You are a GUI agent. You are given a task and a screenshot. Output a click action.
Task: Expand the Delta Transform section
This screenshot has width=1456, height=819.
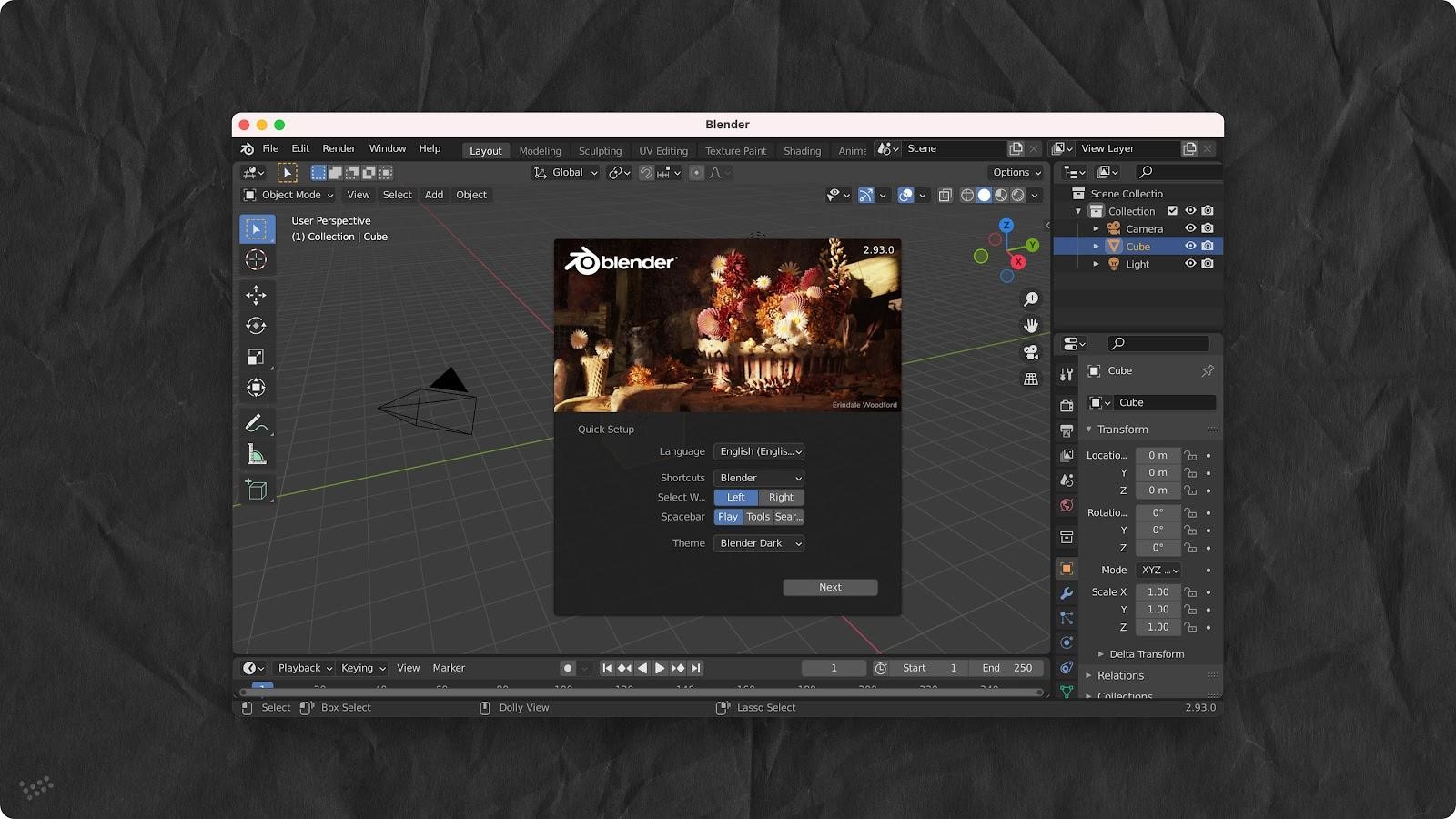(x=1148, y=654)
